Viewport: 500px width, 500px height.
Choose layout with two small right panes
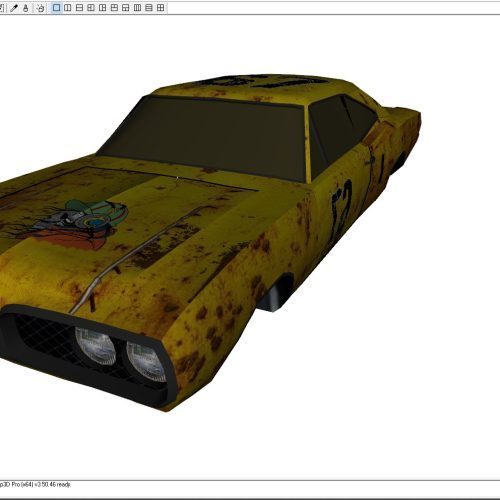click(x=102, y=8)
